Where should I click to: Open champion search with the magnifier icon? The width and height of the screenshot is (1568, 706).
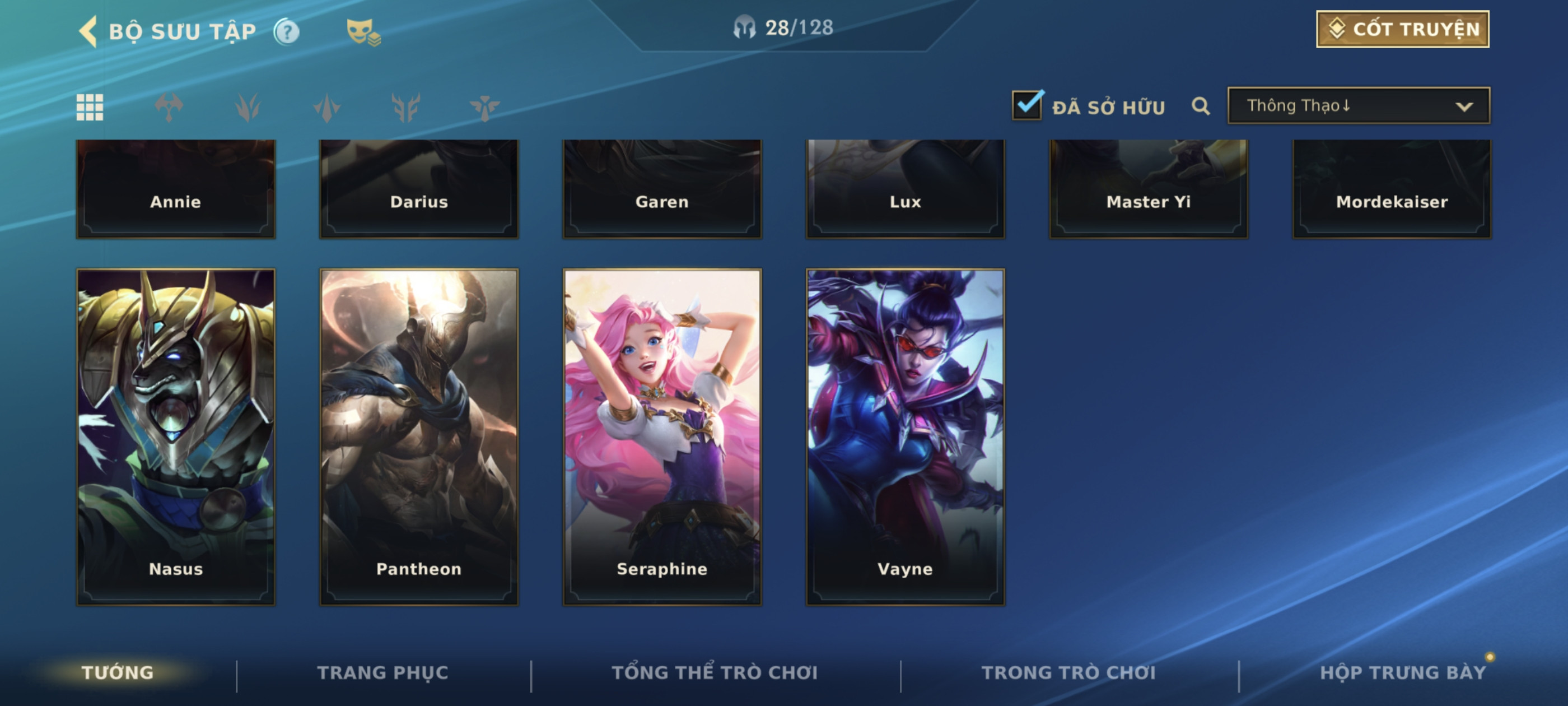(x=1200, y=106)
